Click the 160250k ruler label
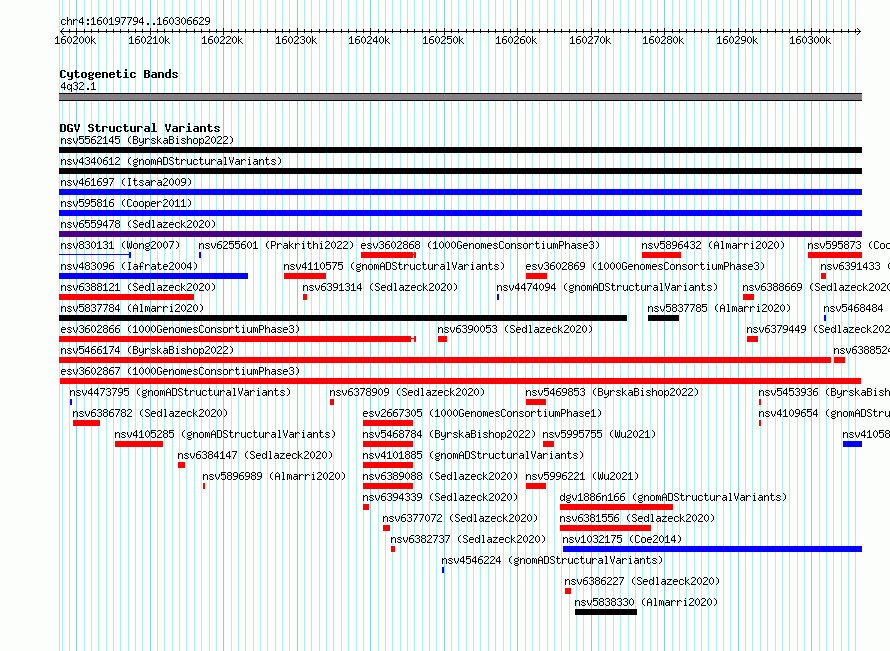890x651 pixels. click(443, 40)
